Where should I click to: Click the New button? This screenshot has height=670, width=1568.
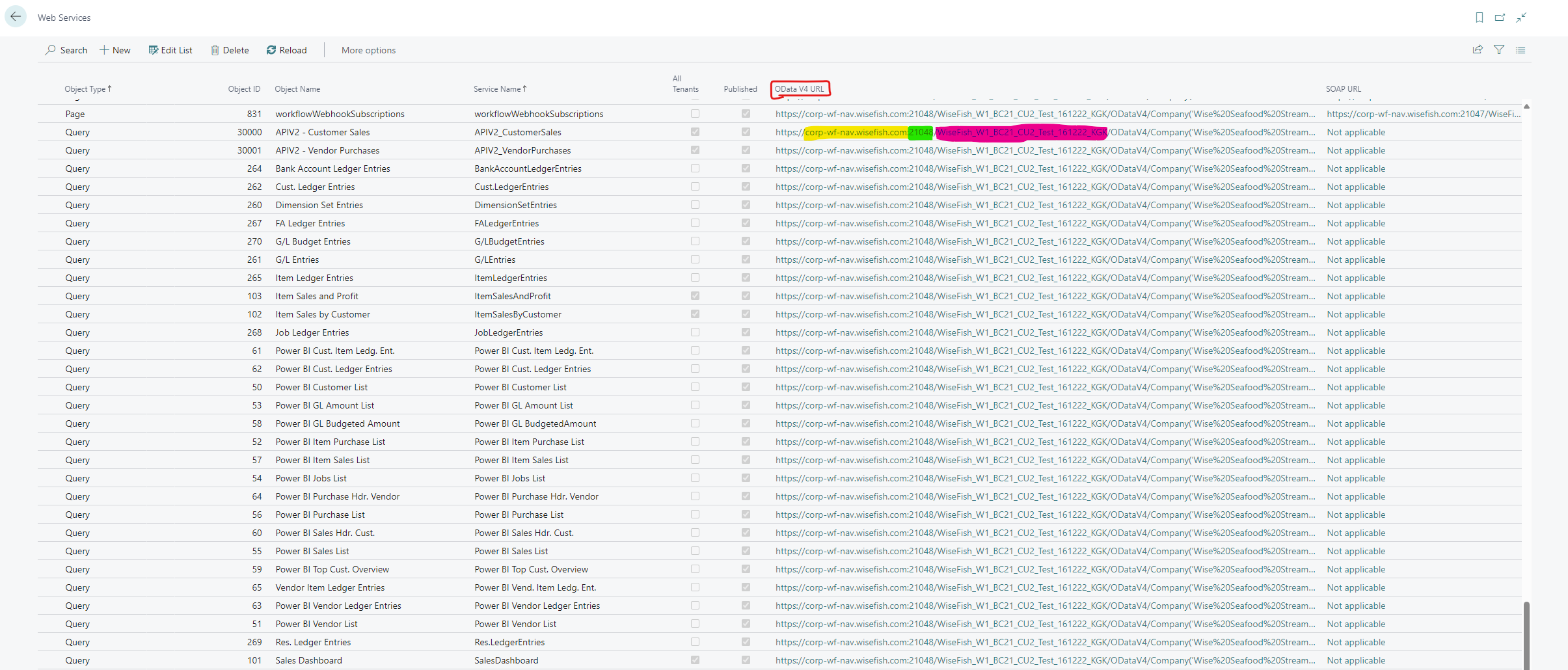(x=115, y=50)
